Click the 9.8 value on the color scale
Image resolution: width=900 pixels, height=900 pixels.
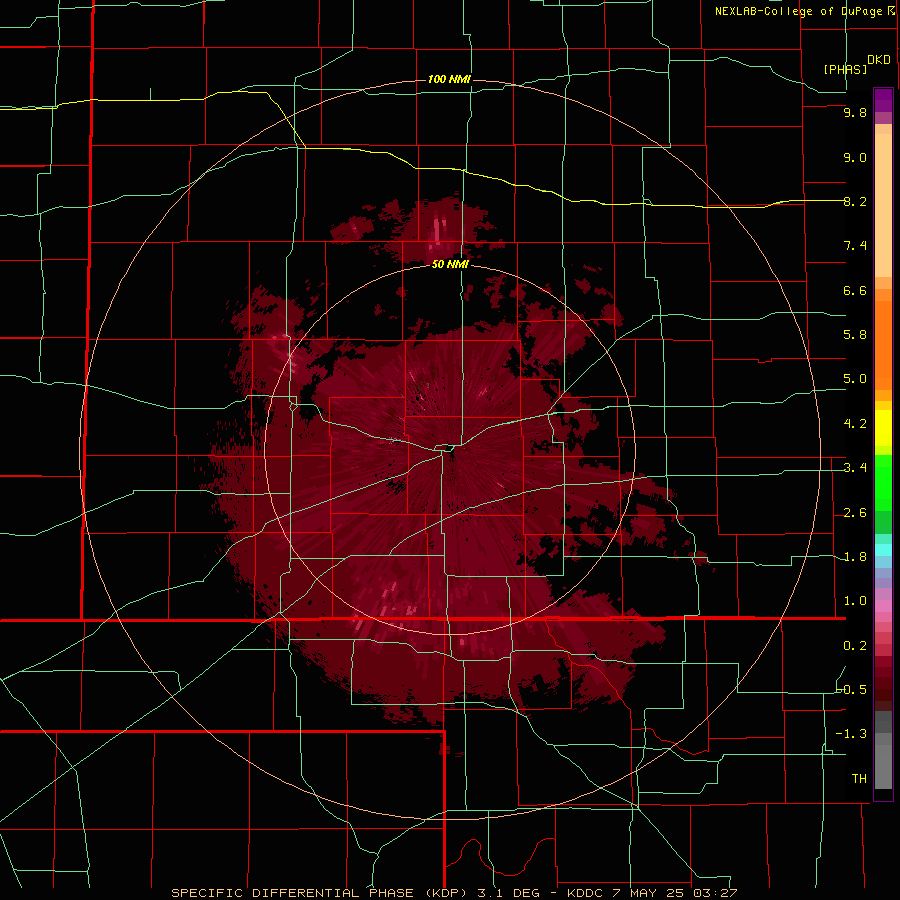(855, 112)
